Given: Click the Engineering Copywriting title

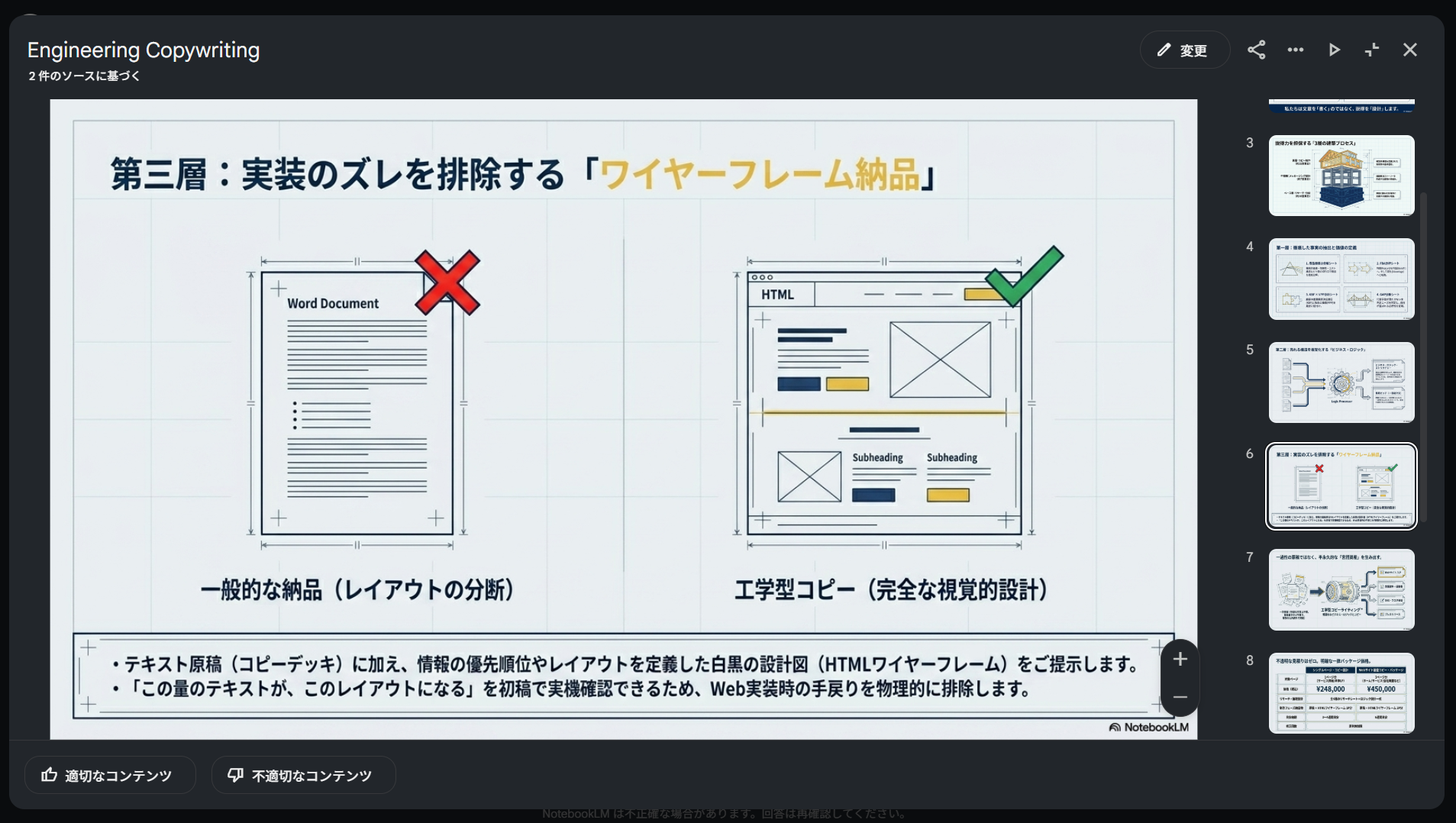Looking at the screenshot, I should pyautogui.click(x=144, y=50).
